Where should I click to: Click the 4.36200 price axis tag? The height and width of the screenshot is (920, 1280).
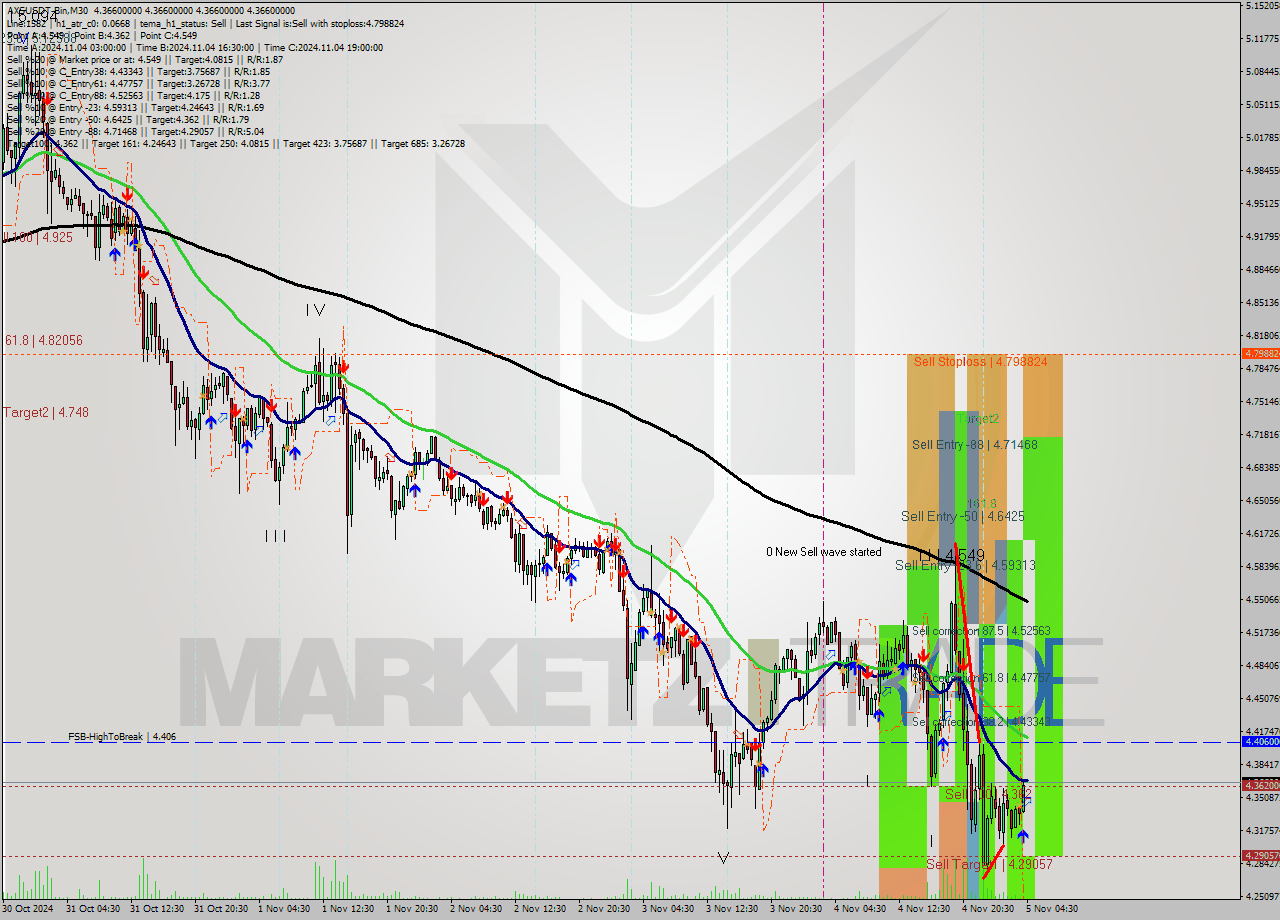(x=1260, y=786)
